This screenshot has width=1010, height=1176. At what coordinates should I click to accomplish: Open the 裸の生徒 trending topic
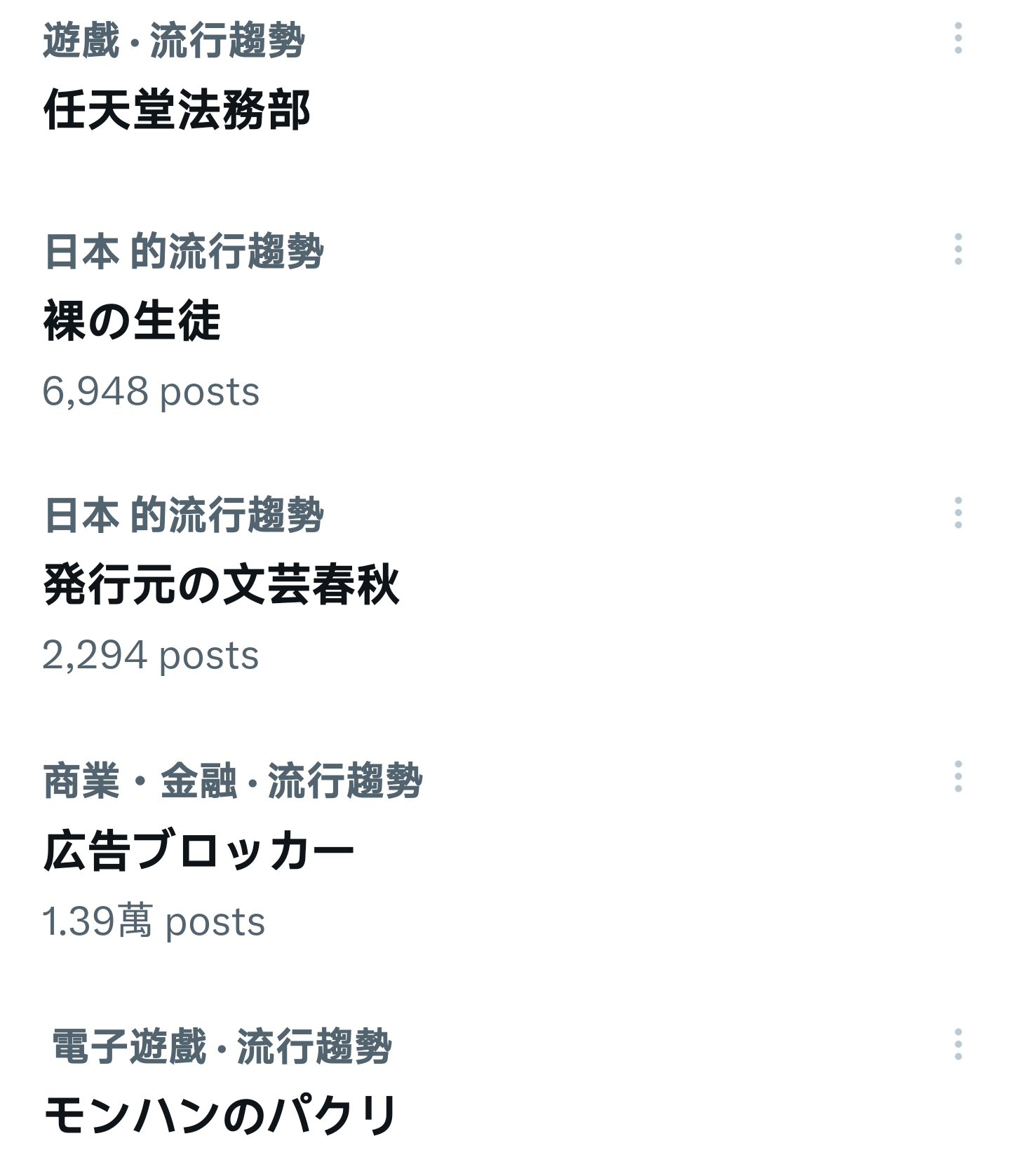(x=133, y=320)
